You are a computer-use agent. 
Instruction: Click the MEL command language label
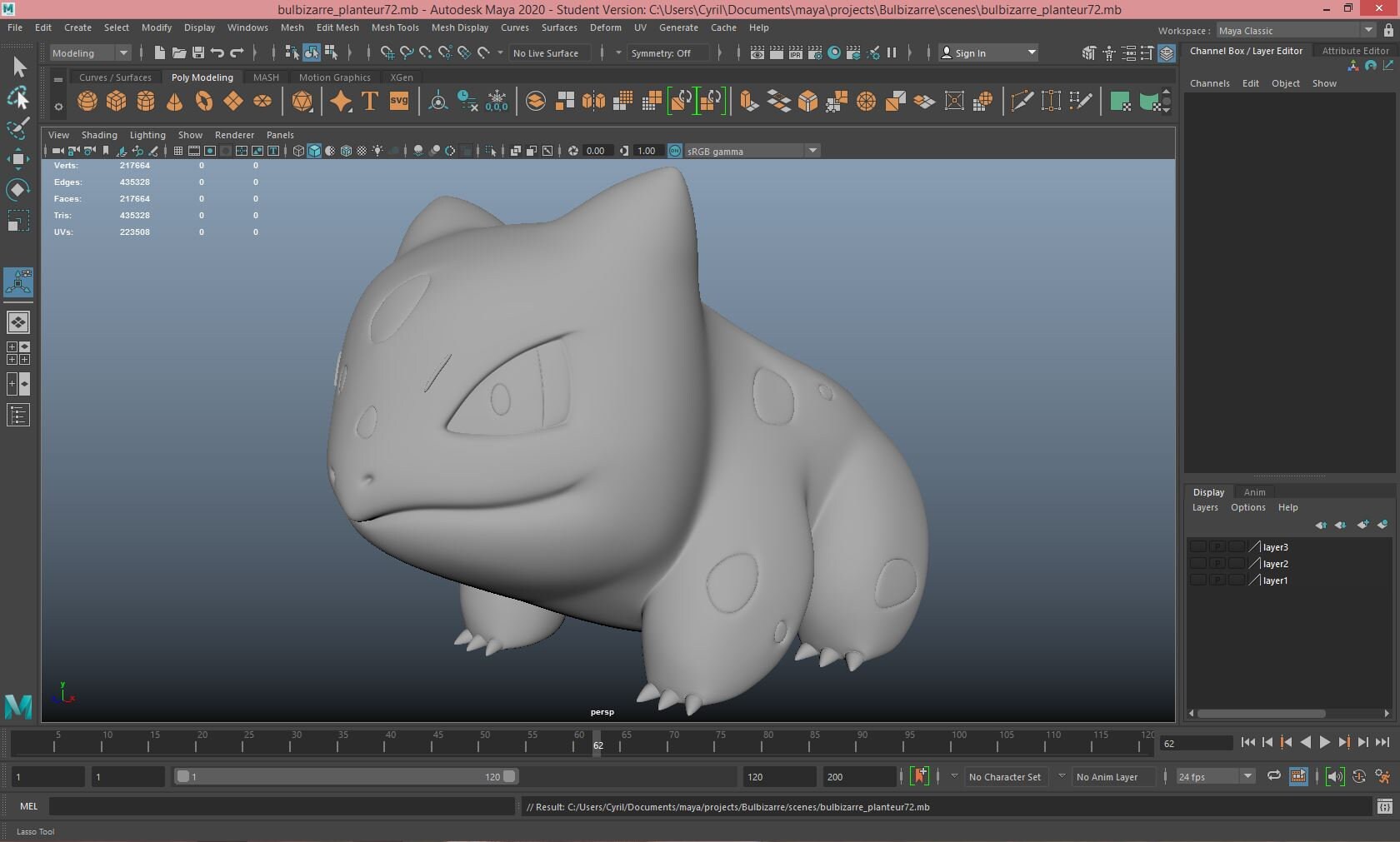(28, 806)
